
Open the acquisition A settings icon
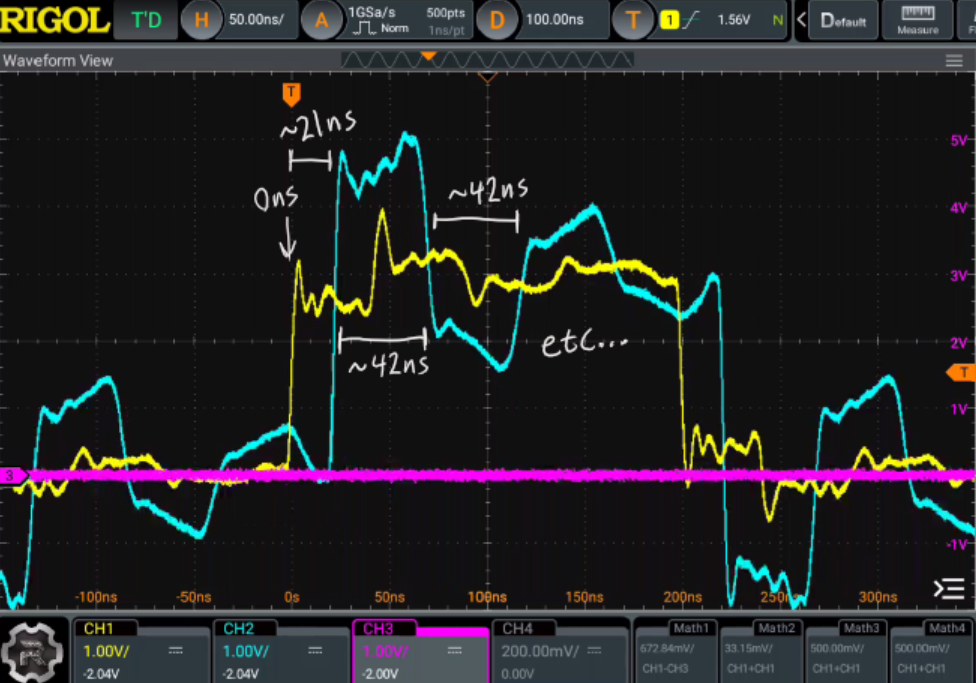[x=322, y=20]
